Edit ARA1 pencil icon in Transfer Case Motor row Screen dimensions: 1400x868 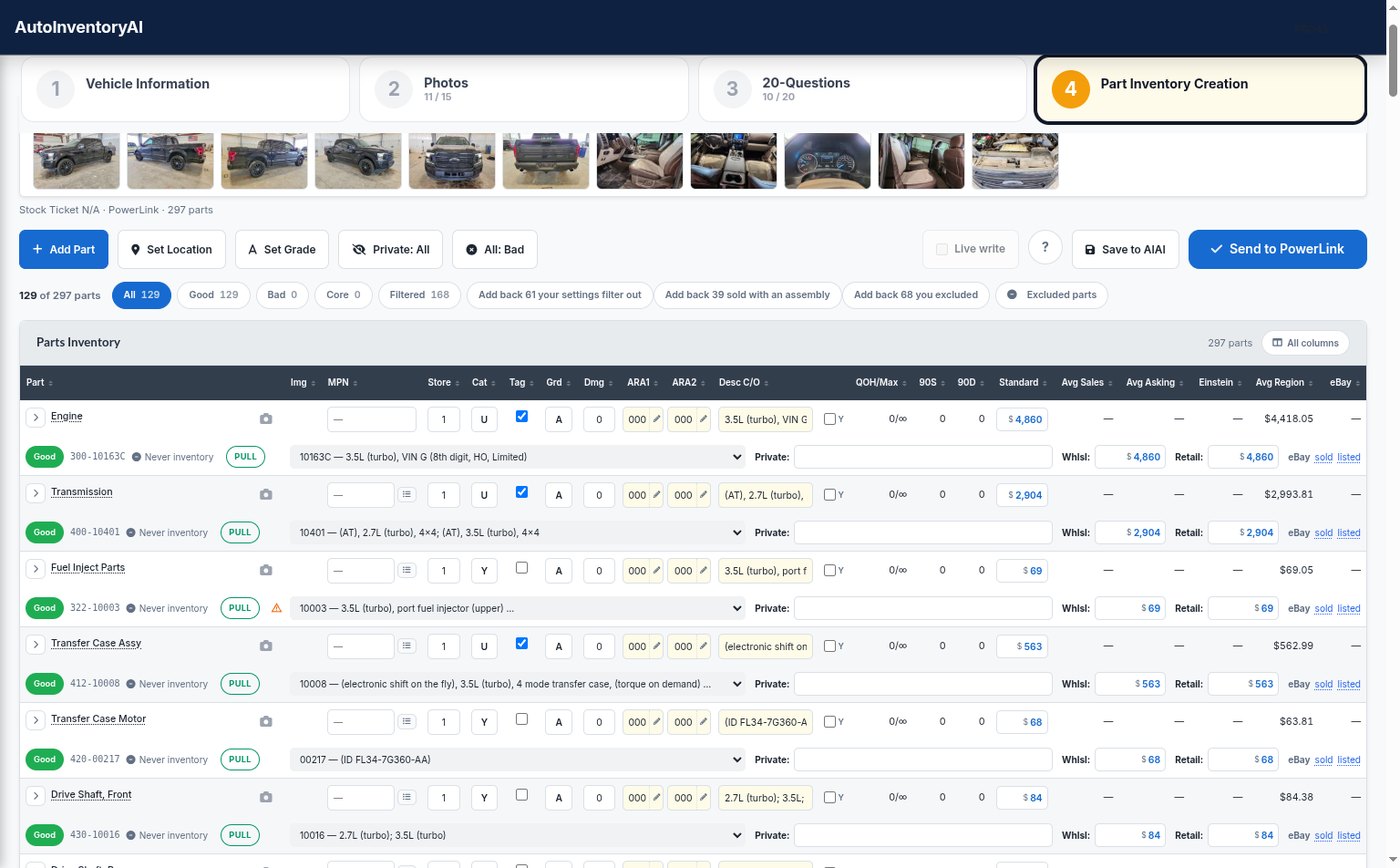coord(657,722)
